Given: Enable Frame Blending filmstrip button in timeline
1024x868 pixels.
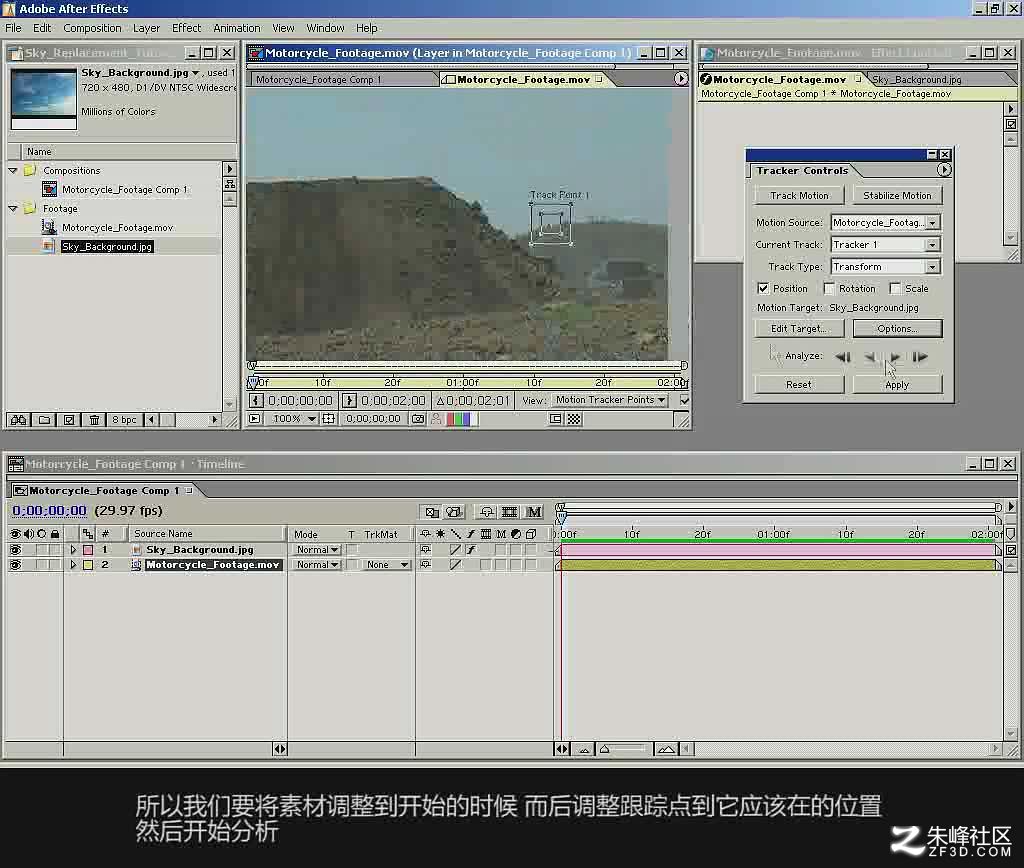Looking at the screenshot, I should pos(509,512).
